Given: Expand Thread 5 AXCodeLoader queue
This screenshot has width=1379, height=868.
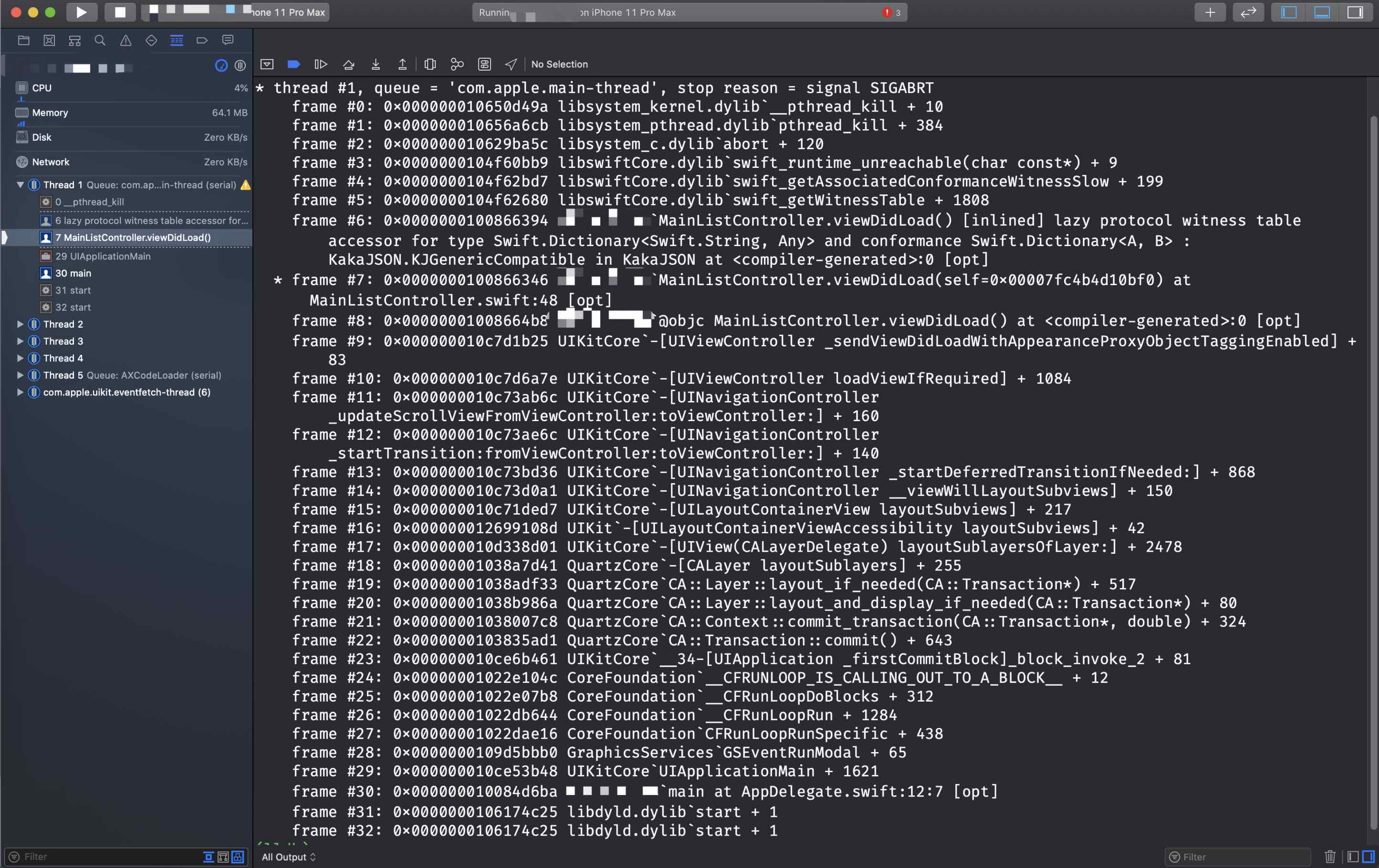Looking at the screenshot, I should point(20,375).
